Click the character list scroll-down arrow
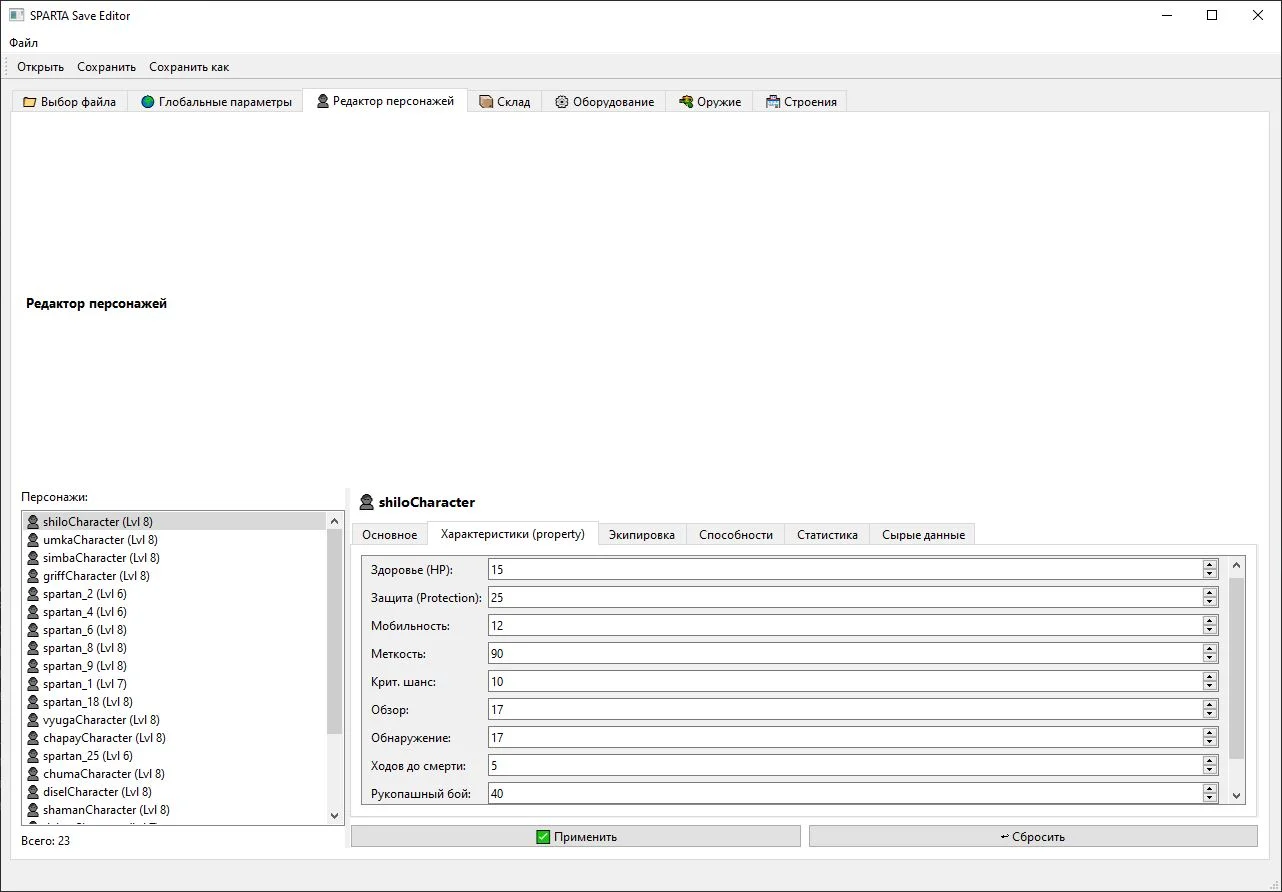This screenshot has width=1282, height=892. click(x=335, y=815)
